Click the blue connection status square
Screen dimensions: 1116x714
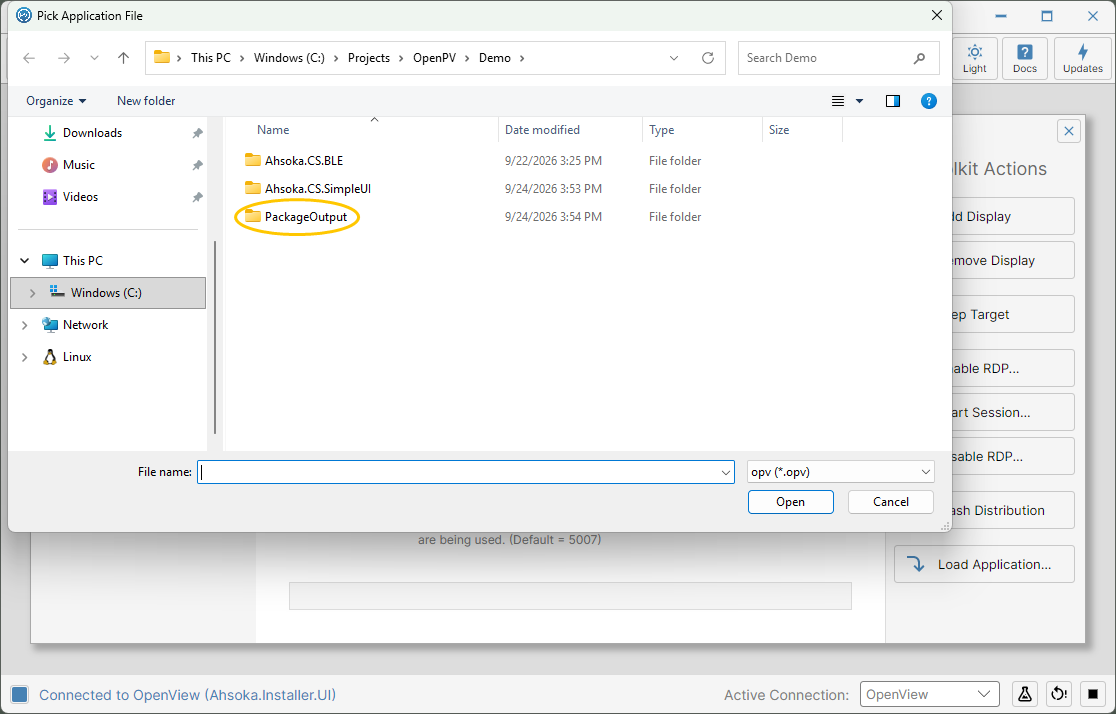(x=19, y=695)
